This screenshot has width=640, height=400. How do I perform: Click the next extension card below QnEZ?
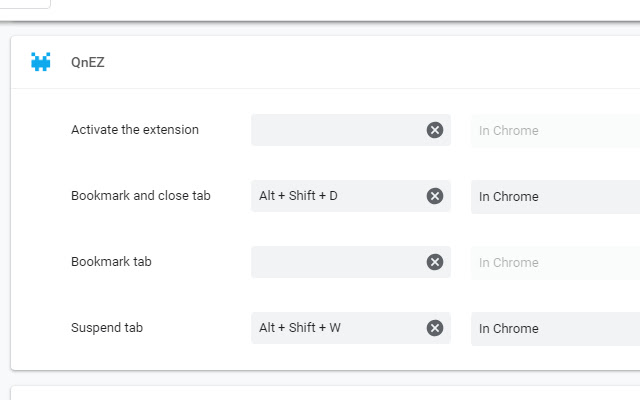325,393
